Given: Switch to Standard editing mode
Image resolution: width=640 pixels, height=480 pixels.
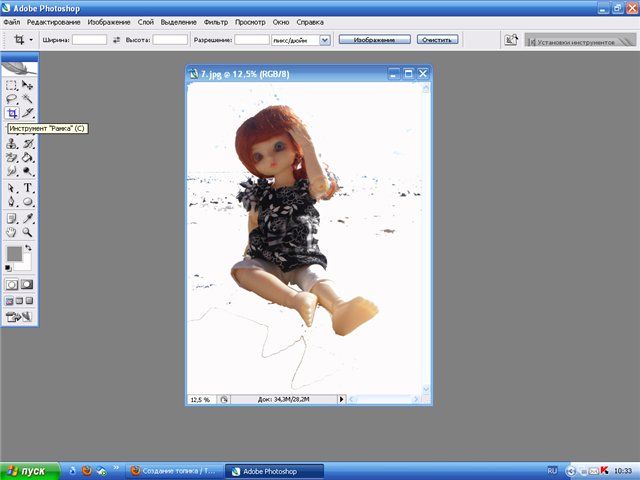Looking at the screenshot, I should pos(12,284).
